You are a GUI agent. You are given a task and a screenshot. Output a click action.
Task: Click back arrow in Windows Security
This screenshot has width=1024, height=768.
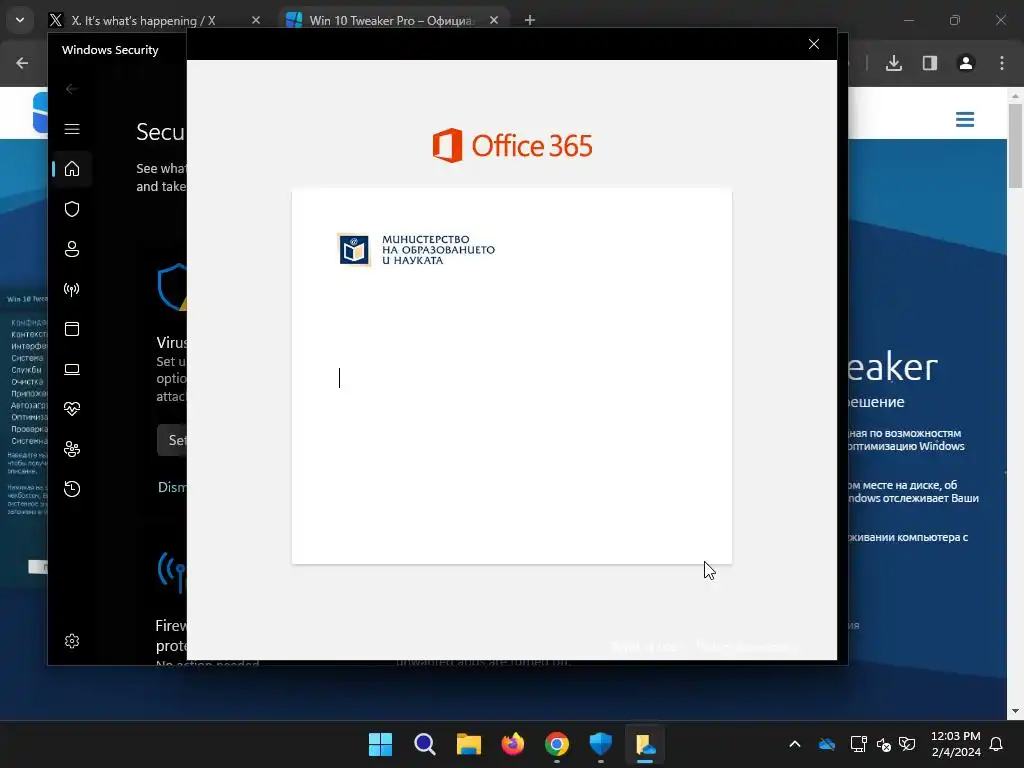pos(72,89)
